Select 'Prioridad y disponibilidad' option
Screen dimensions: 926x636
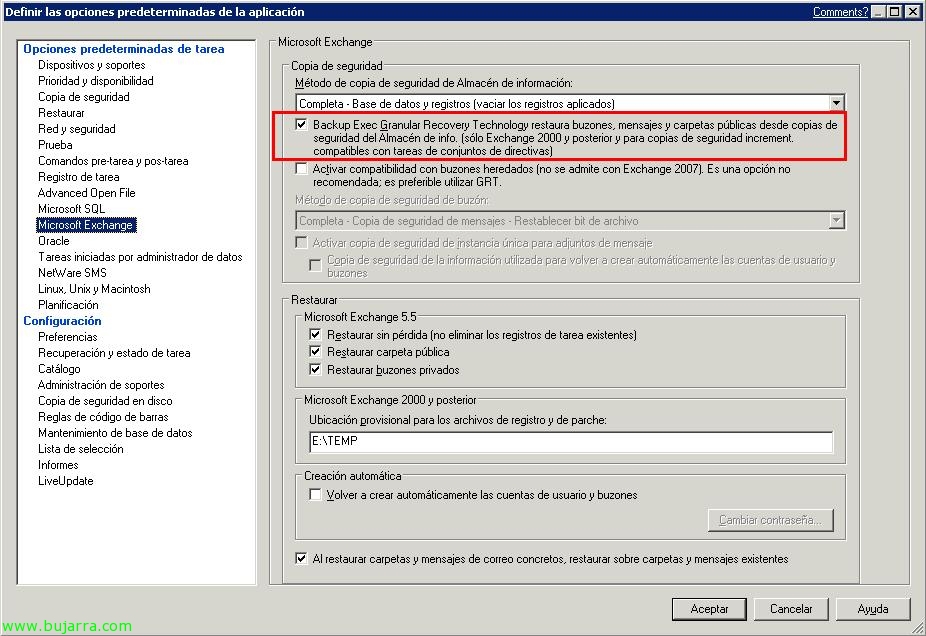click(x=96, y=81)
